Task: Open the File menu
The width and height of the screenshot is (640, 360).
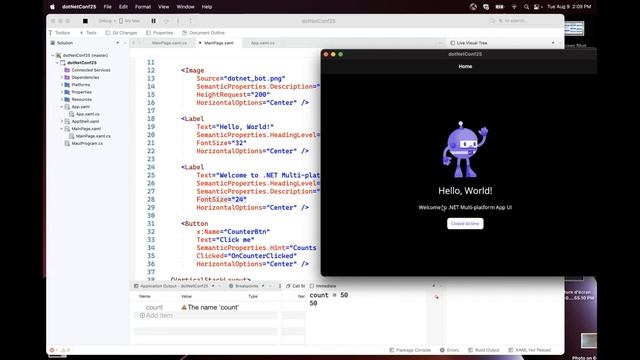Action: (x=107, y=7)
